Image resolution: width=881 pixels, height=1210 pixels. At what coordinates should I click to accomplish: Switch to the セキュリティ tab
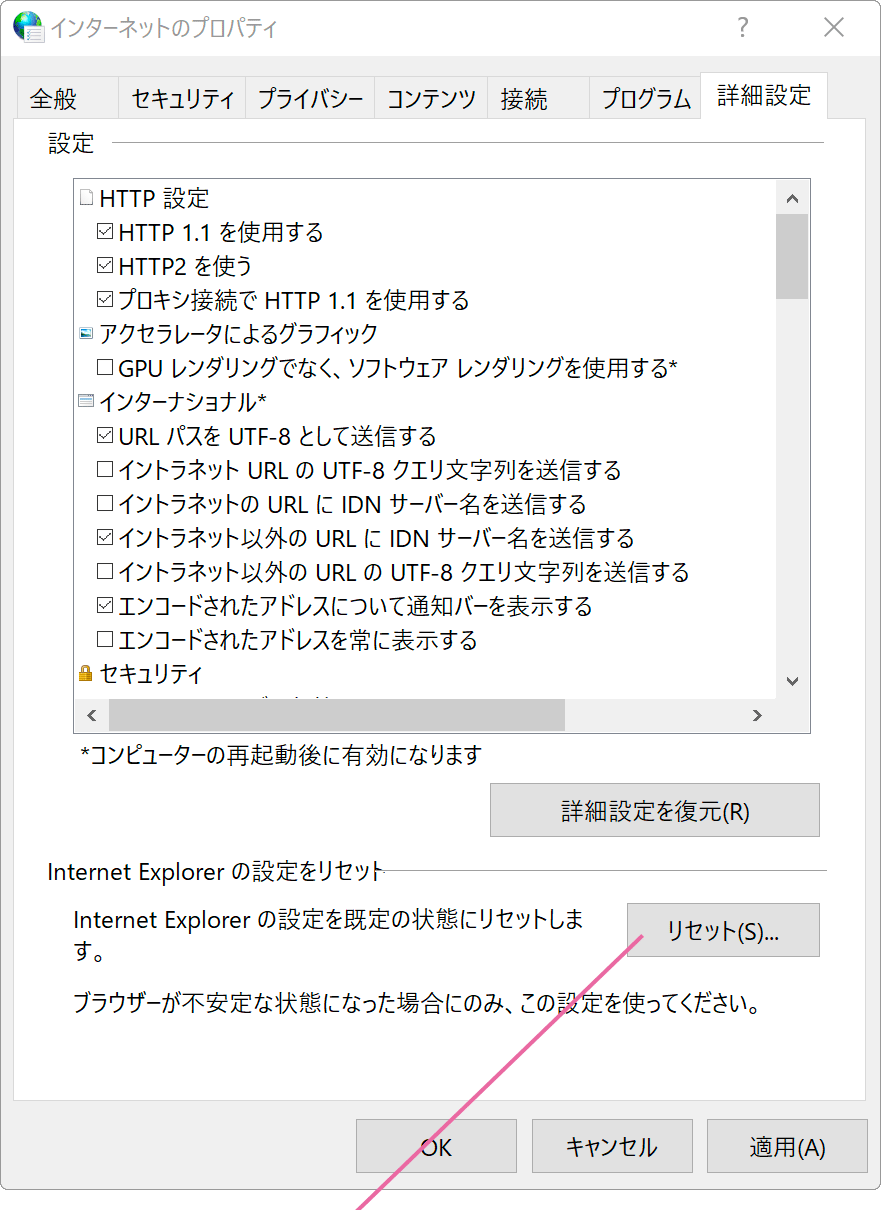point(182,99)
